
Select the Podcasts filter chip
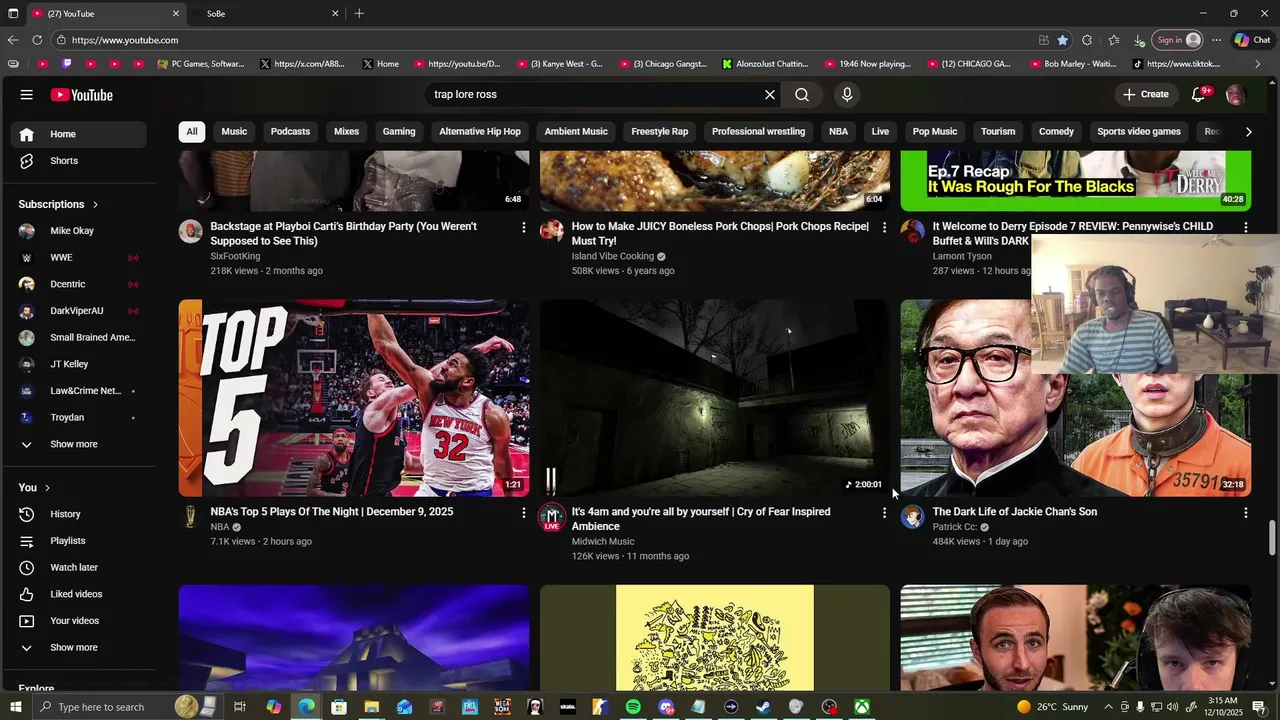[290, 132]
